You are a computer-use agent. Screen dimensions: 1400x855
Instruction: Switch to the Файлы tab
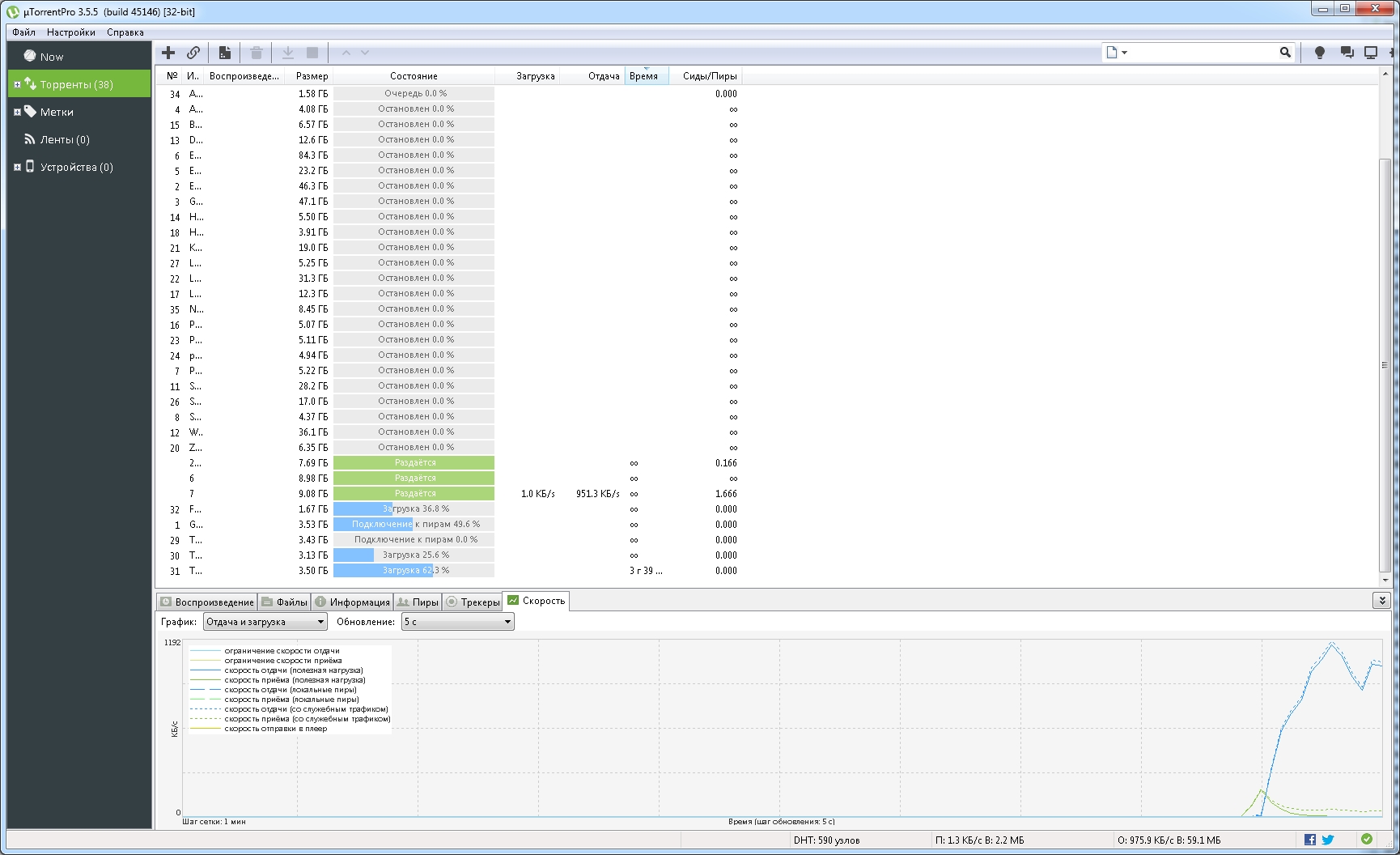point(284,602)
